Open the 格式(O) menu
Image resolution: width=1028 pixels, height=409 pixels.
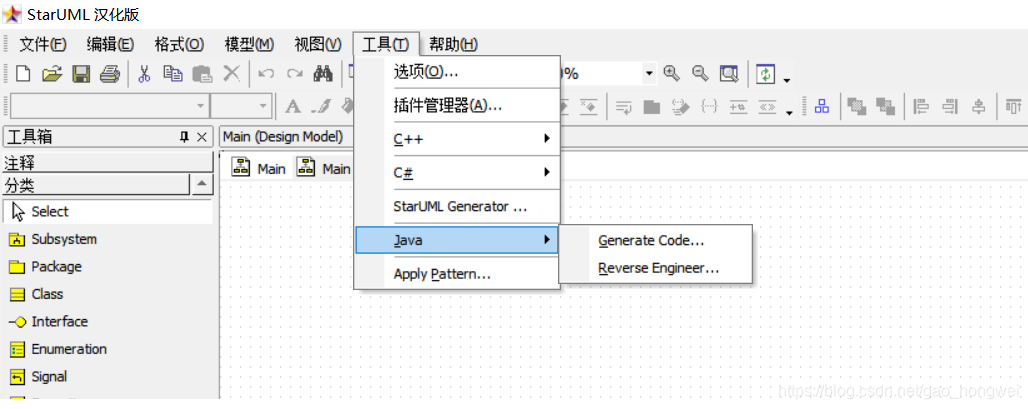point(179,45)
